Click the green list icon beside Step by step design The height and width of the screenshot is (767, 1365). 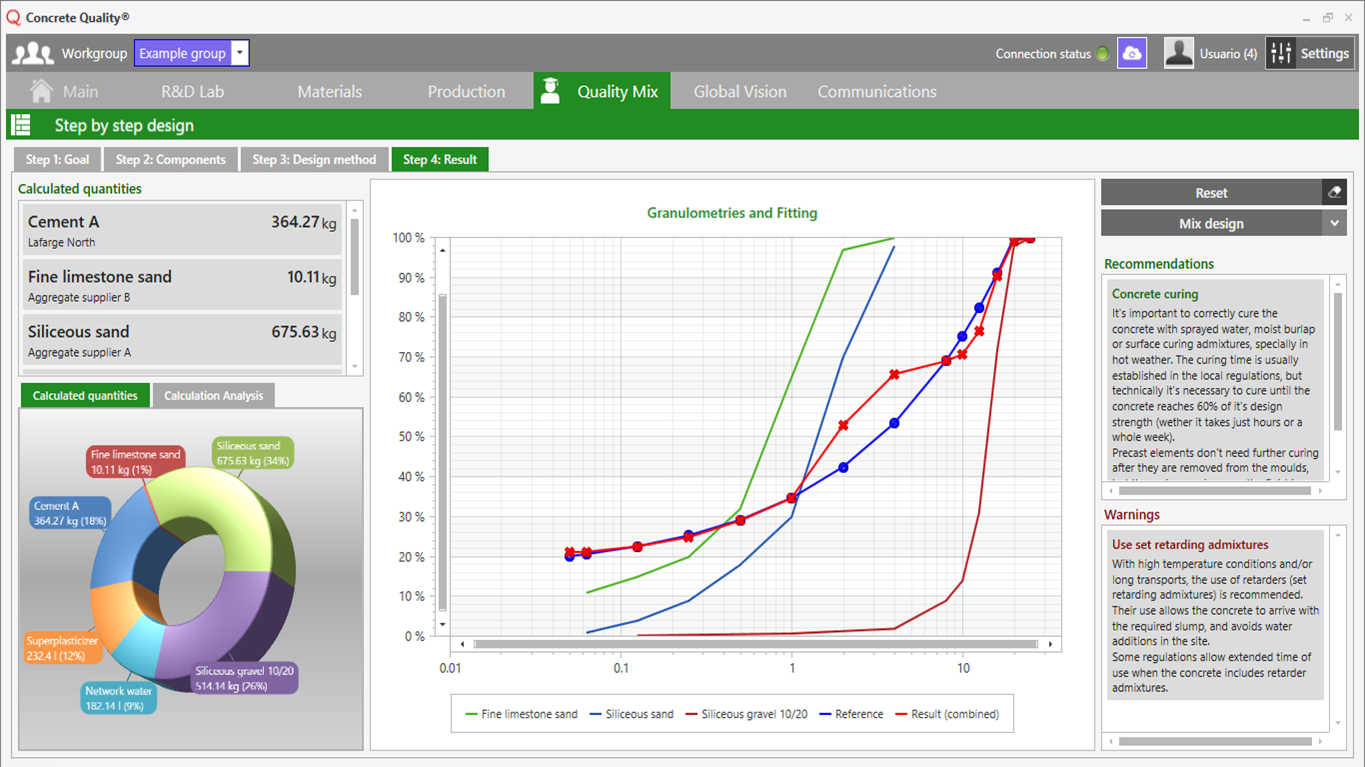coord(20,124)
